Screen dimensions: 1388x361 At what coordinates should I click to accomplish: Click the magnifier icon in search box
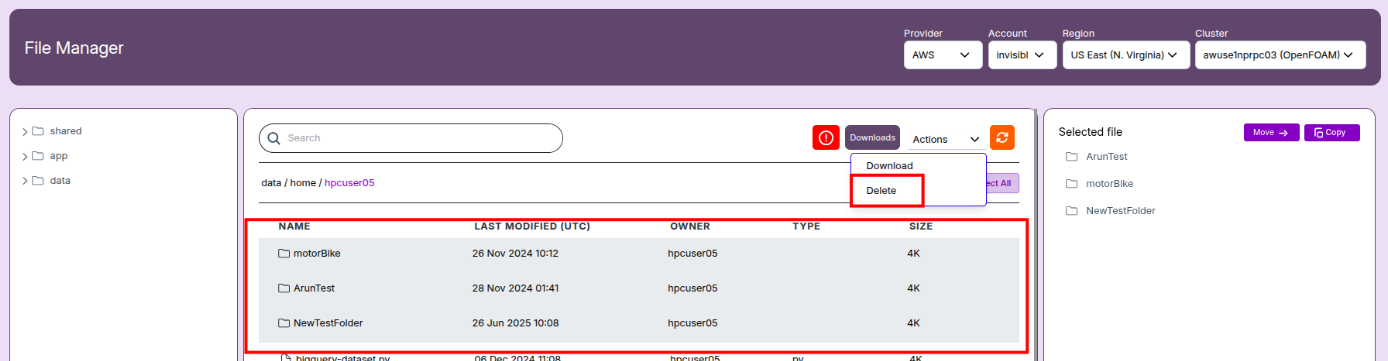coord(274,138)
